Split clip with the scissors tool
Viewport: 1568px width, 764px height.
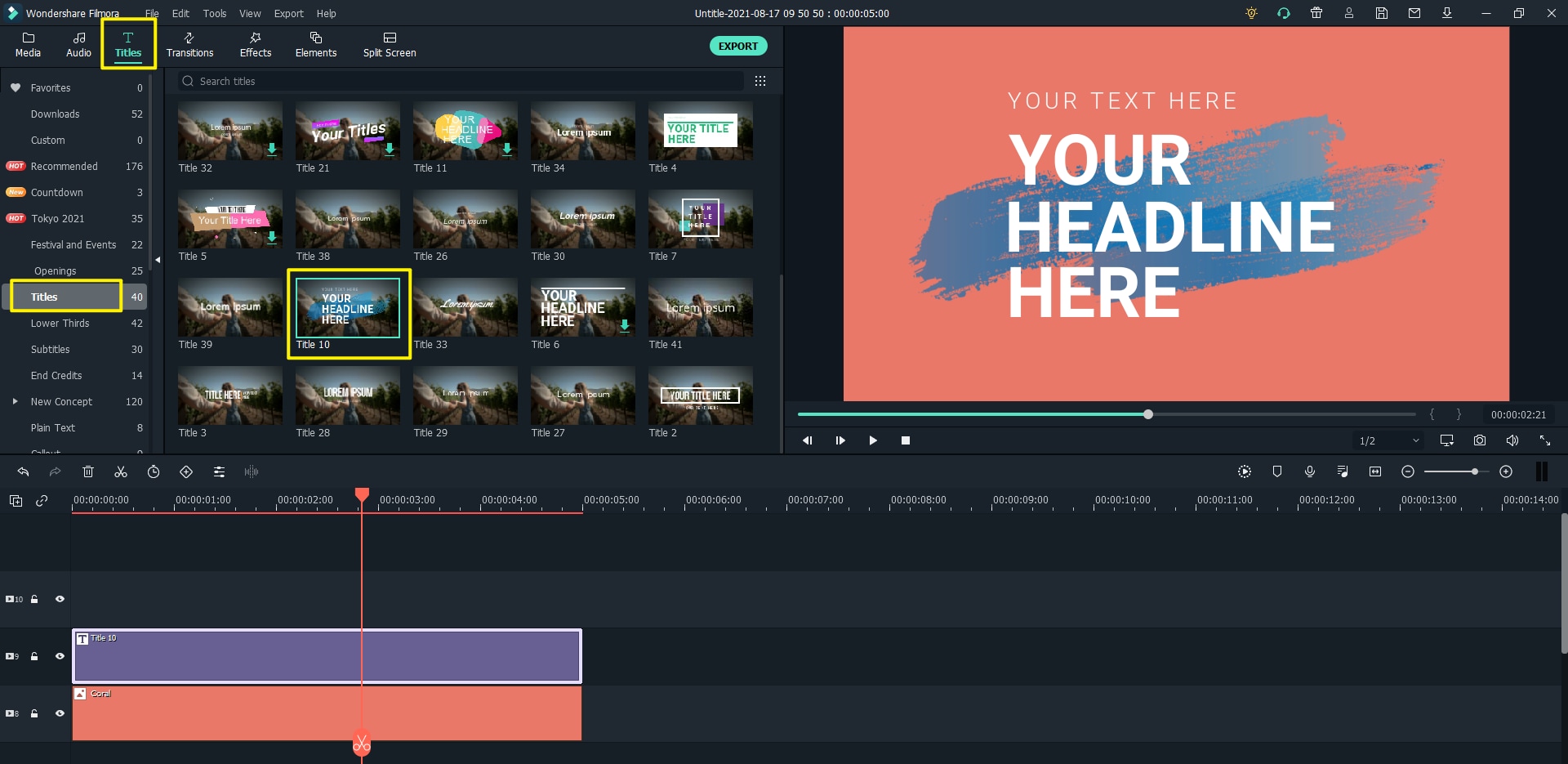121,471
